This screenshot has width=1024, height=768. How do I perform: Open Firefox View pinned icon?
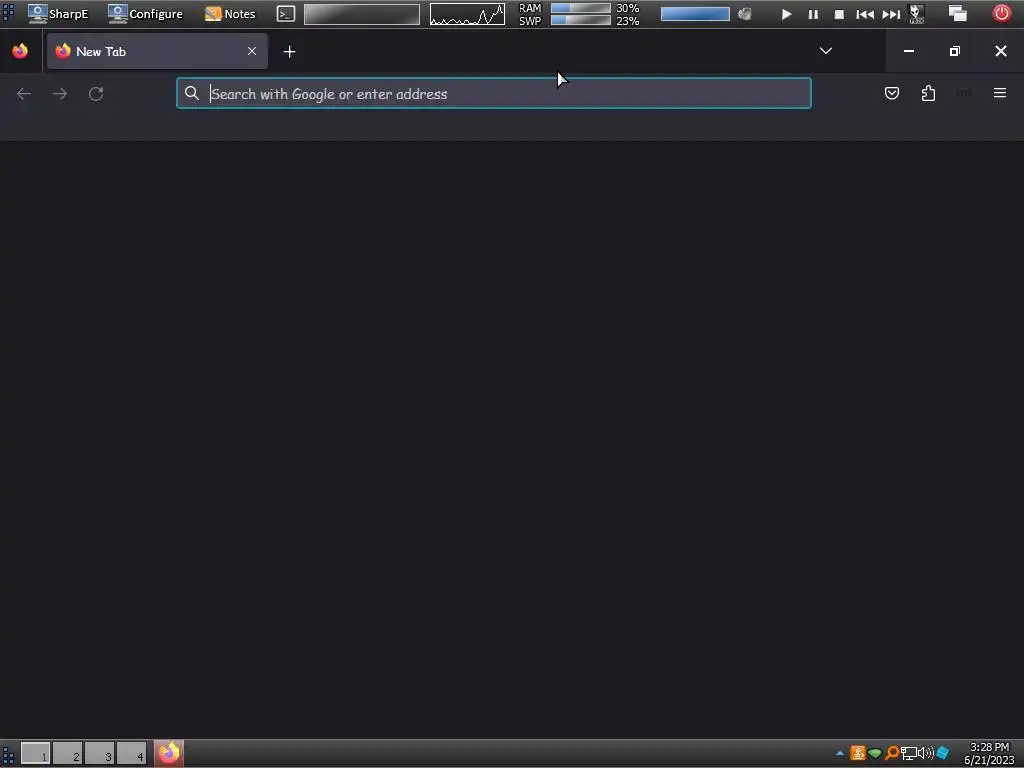tap(20, 51)
